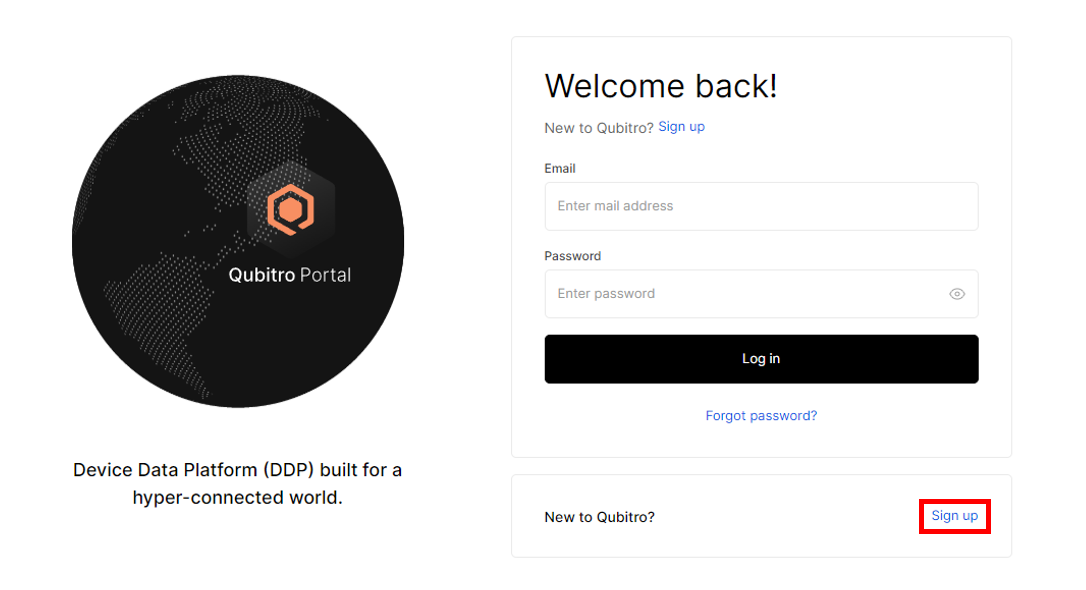This screenshot has height=590, width=1086.
Task: Click the dark dotted globe image
Action: [x=238, y=241]
